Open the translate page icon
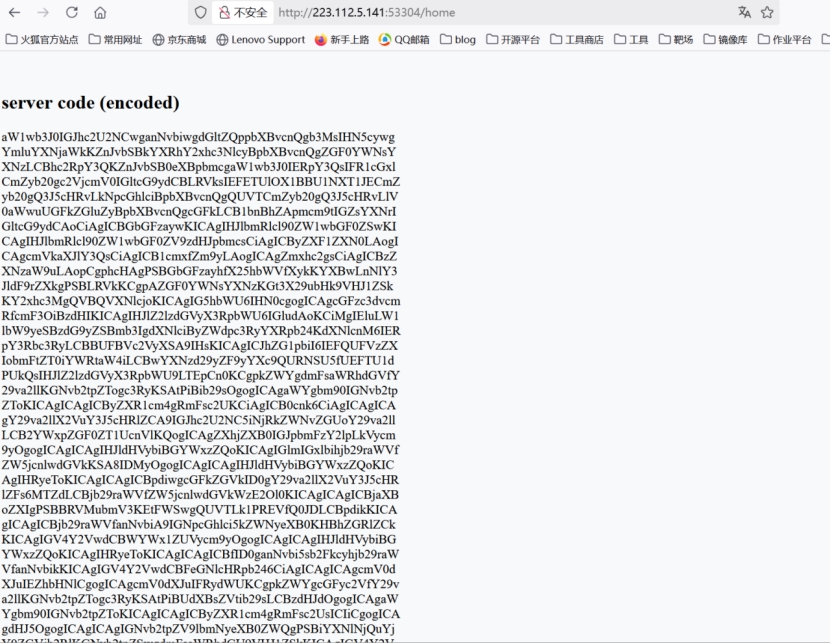Screen dimensions: 831x644 coord(744,12)
